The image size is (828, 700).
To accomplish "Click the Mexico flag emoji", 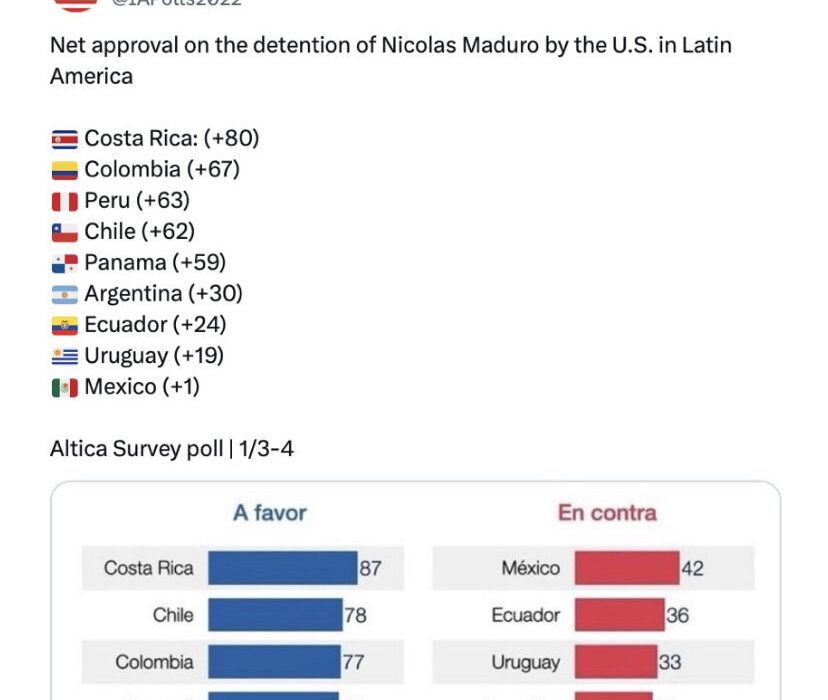I will pos(64,387).
